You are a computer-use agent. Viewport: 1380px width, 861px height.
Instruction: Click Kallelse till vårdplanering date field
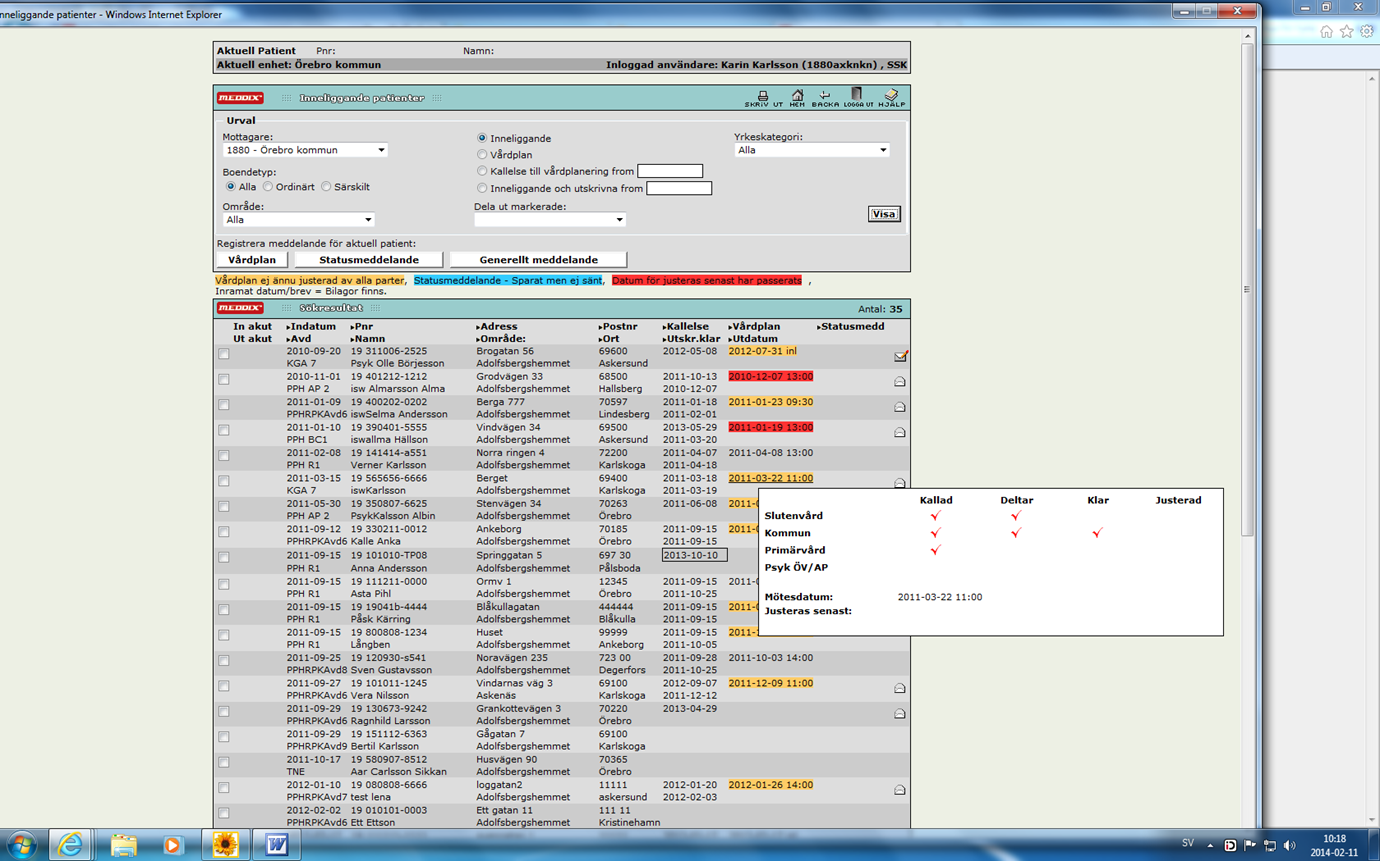pyautogui.click(x=670, y=171)
